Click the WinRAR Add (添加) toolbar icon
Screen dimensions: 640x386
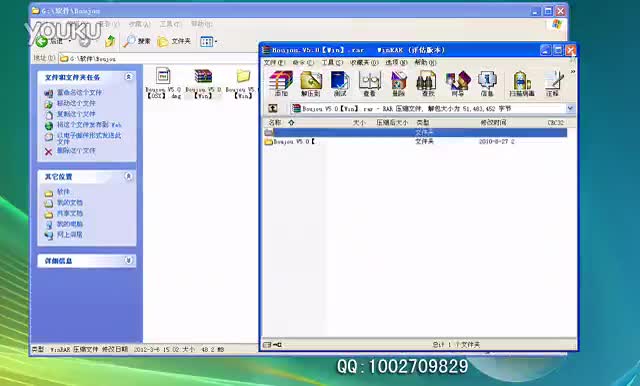281,83
